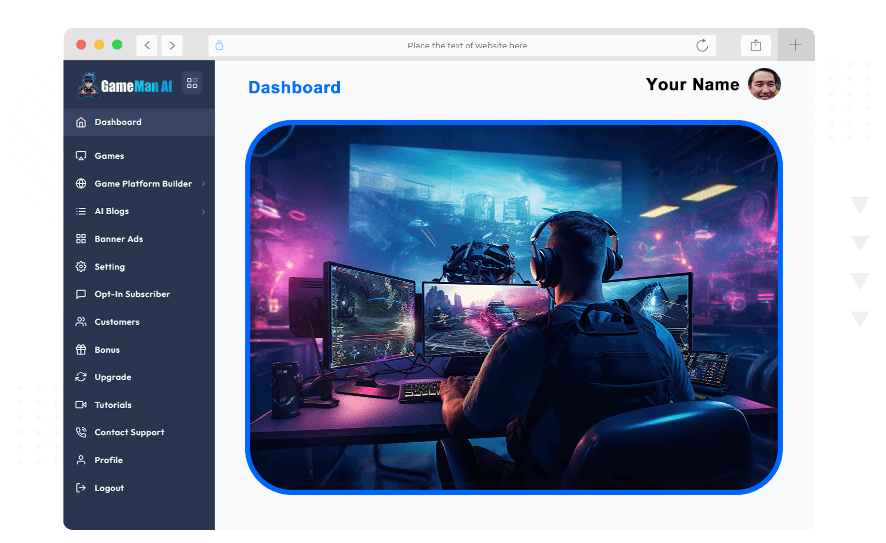The image size is (886, 543).
Task: Click the Bonus gift icon
Action: point(81,350)
